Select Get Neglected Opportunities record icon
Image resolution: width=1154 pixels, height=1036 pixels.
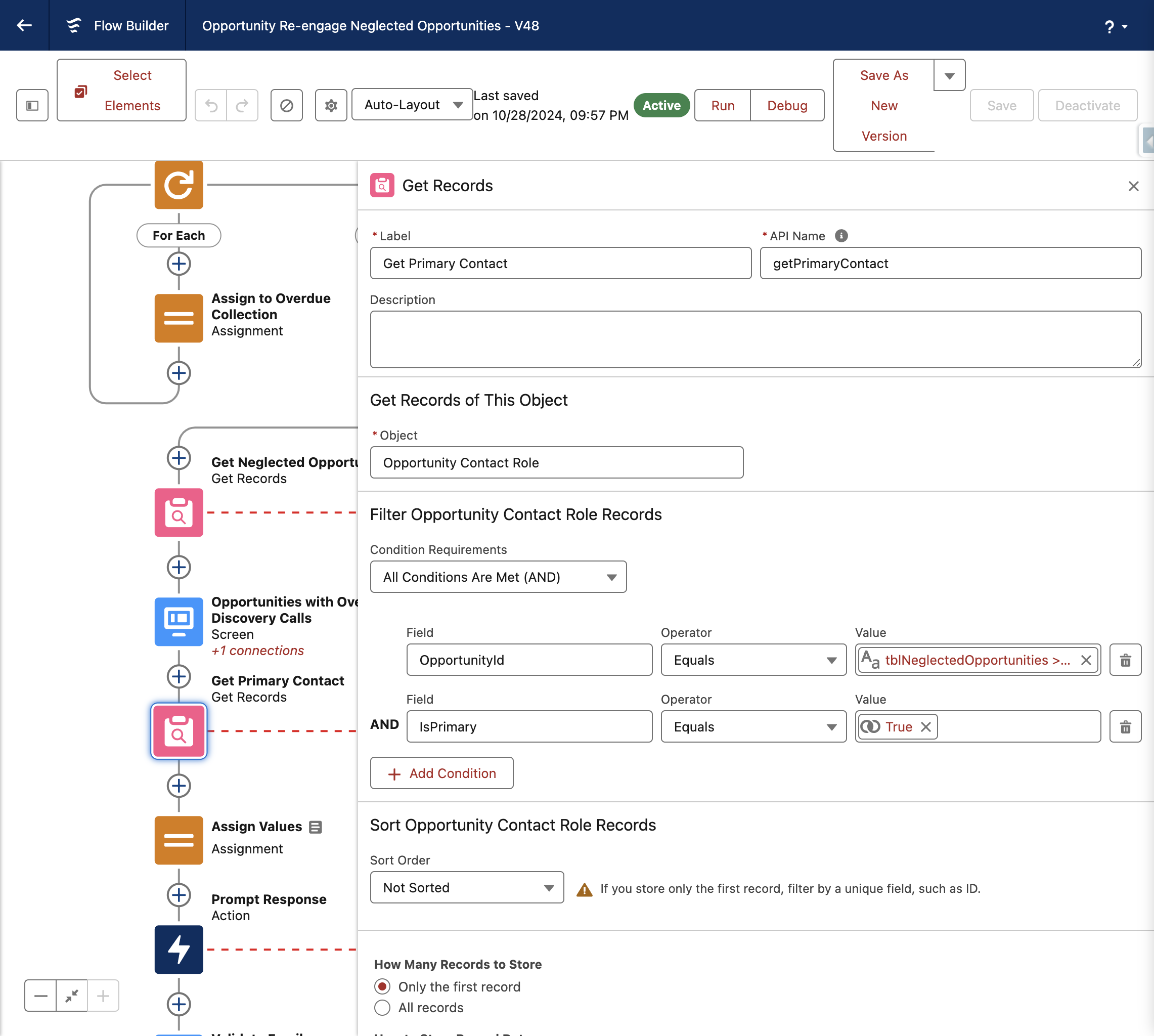[179, 512]
